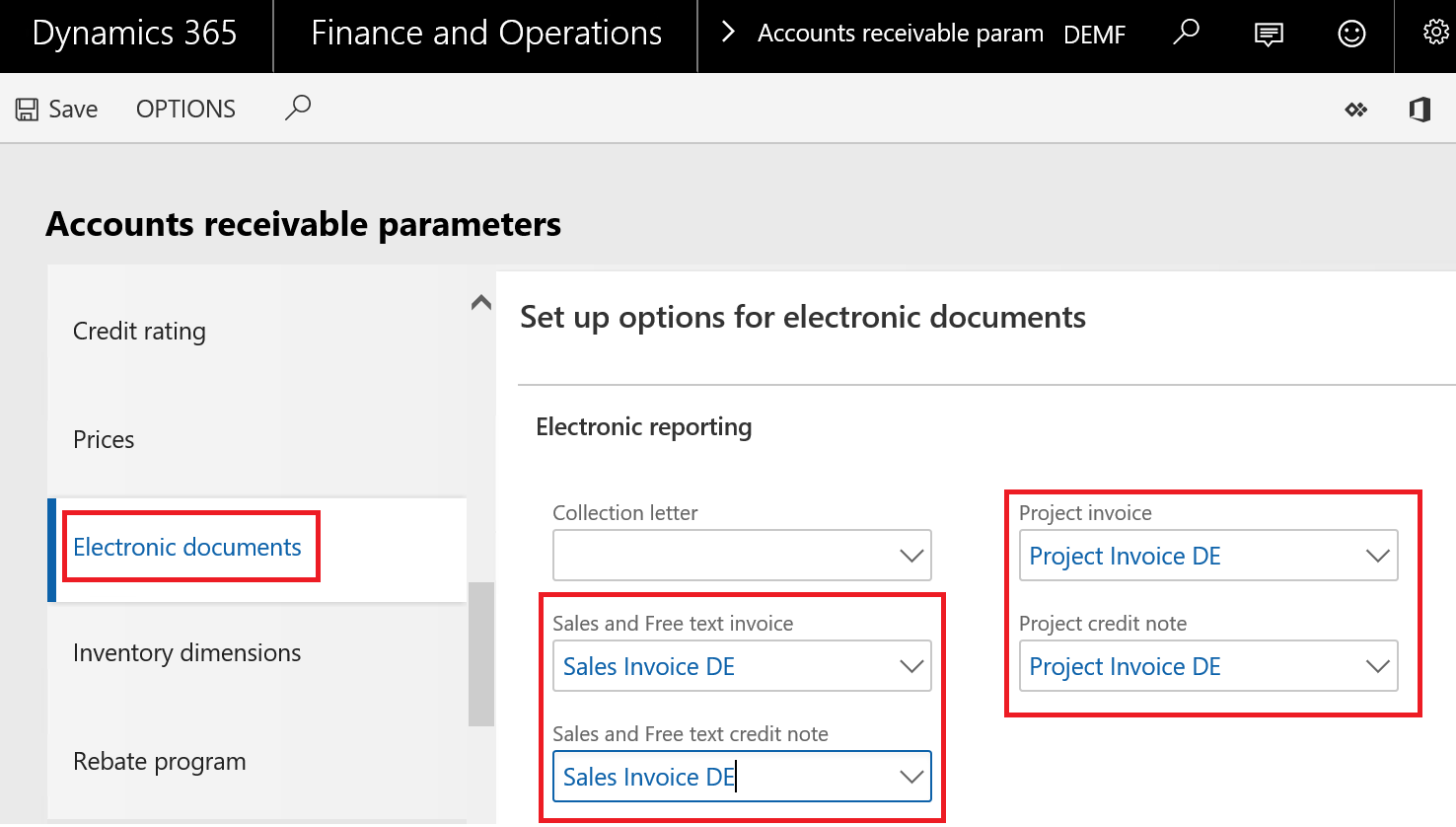Click the Project invoice label
This screenshot has height=827, width=1456.
1085,513
